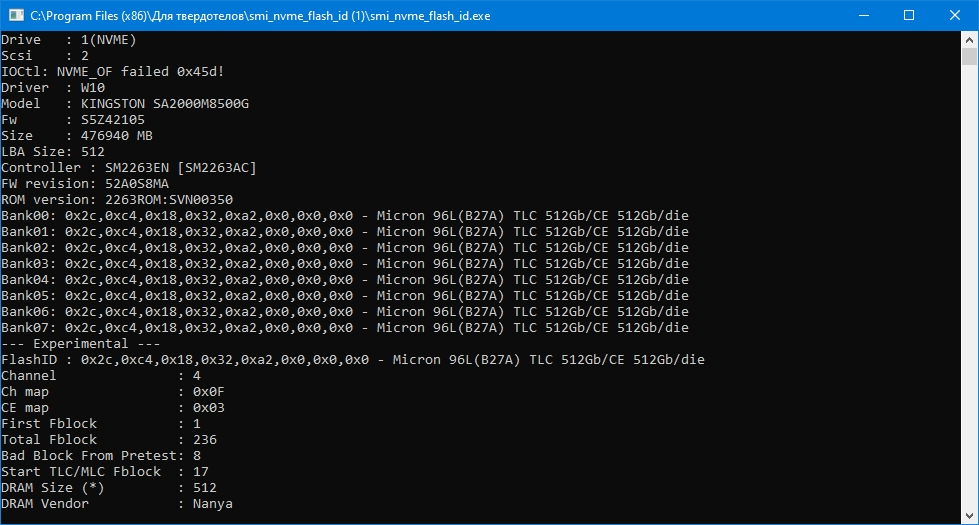Viewport: 979px width, 525px height.
Task: Click 'Start TLC/MLC Fblock : 17' line
Action: [x=105, y=472]
